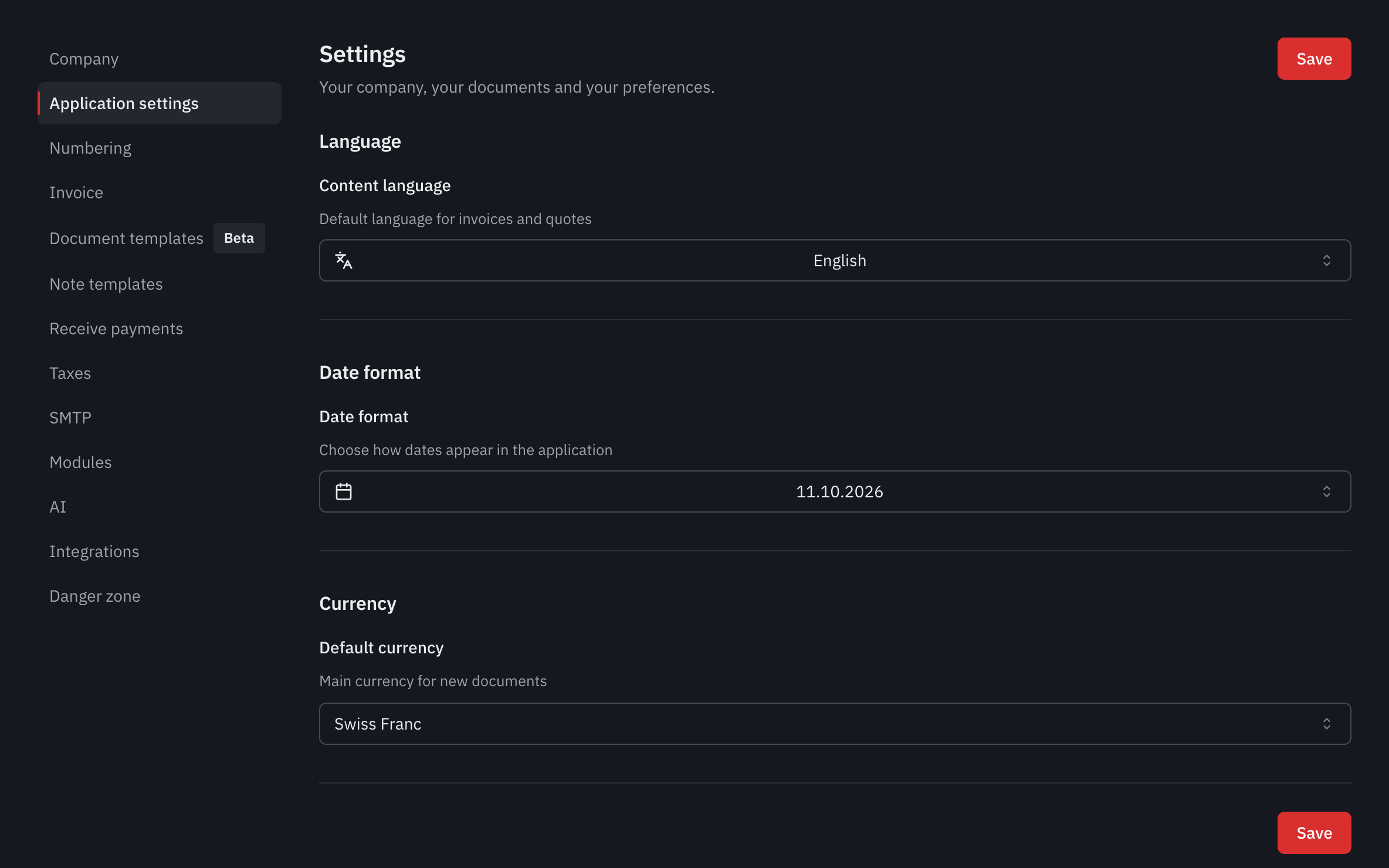Click the 'Default language for invoices and quotes' description
1389x868 pixels.
pos(455,219)
